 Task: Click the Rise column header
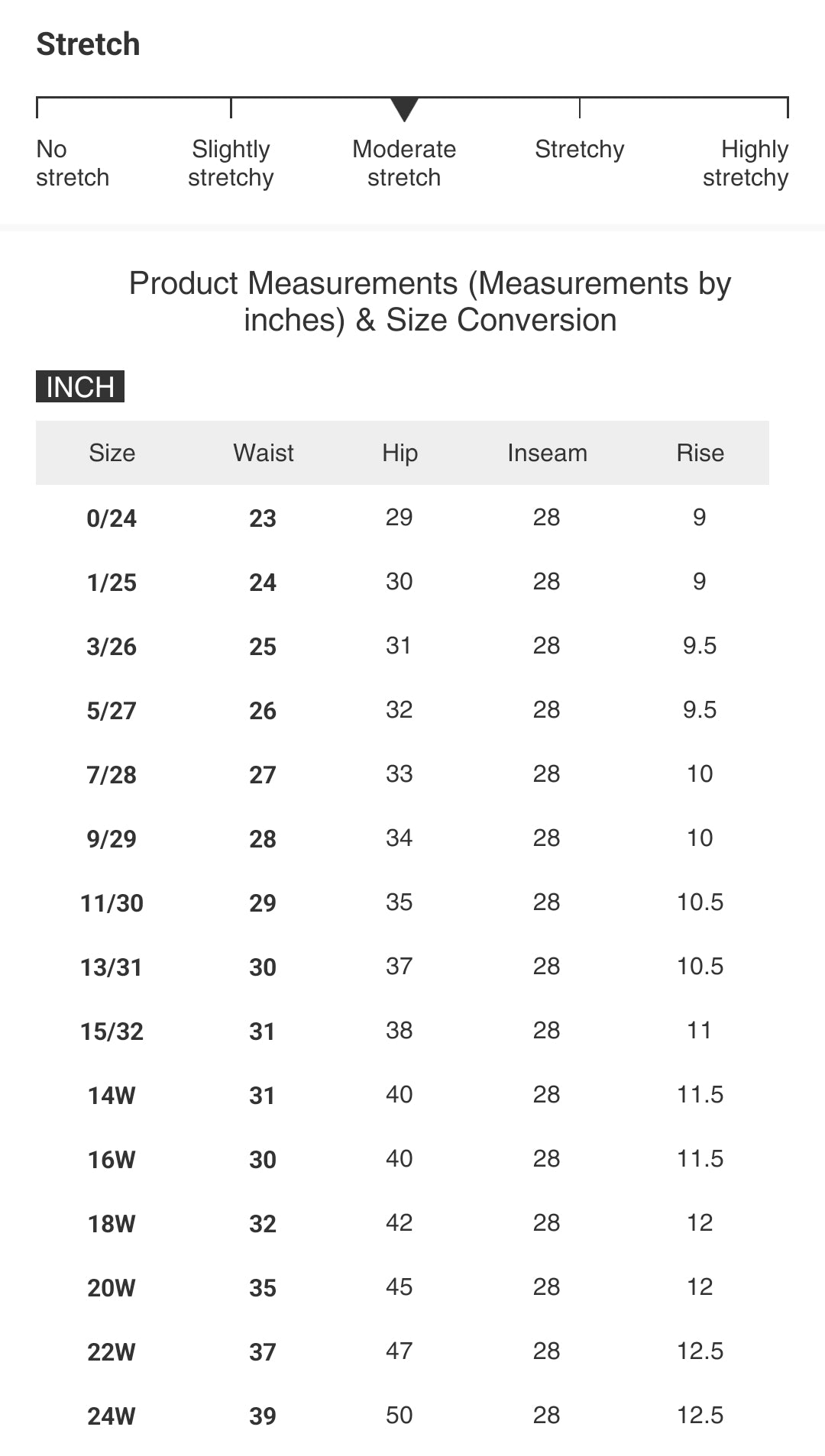pyautogui.click(x=700, y=453)
